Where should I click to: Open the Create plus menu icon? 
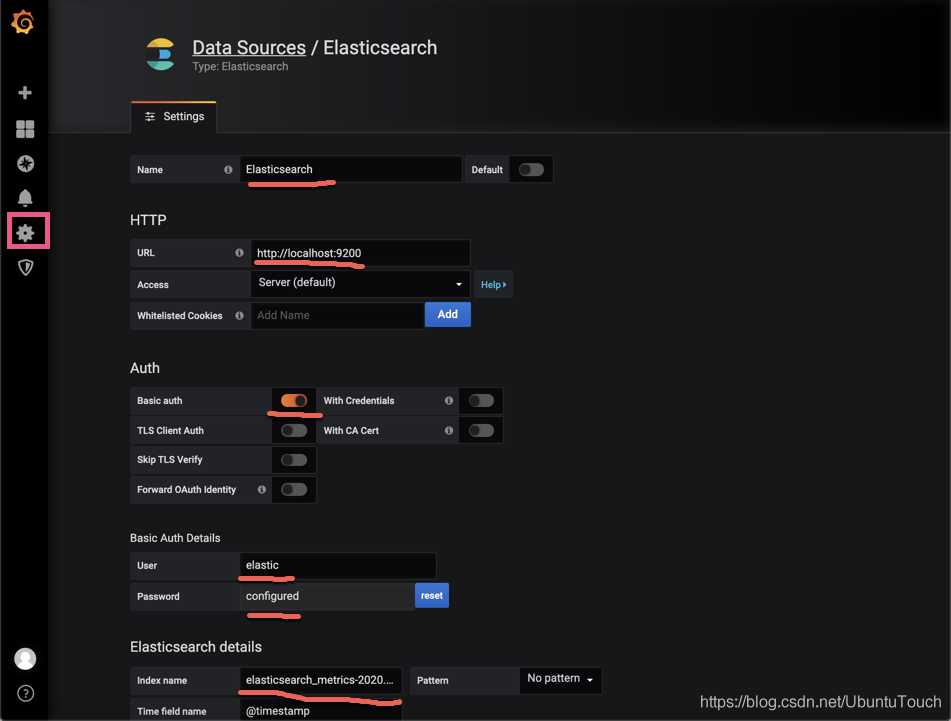[x=25, y=92]
